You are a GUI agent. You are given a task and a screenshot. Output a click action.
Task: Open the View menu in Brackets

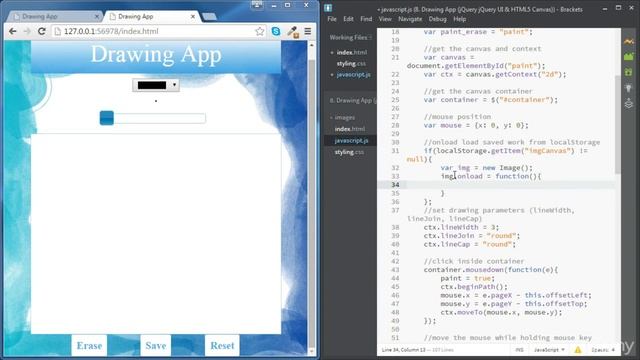[385, 19]
